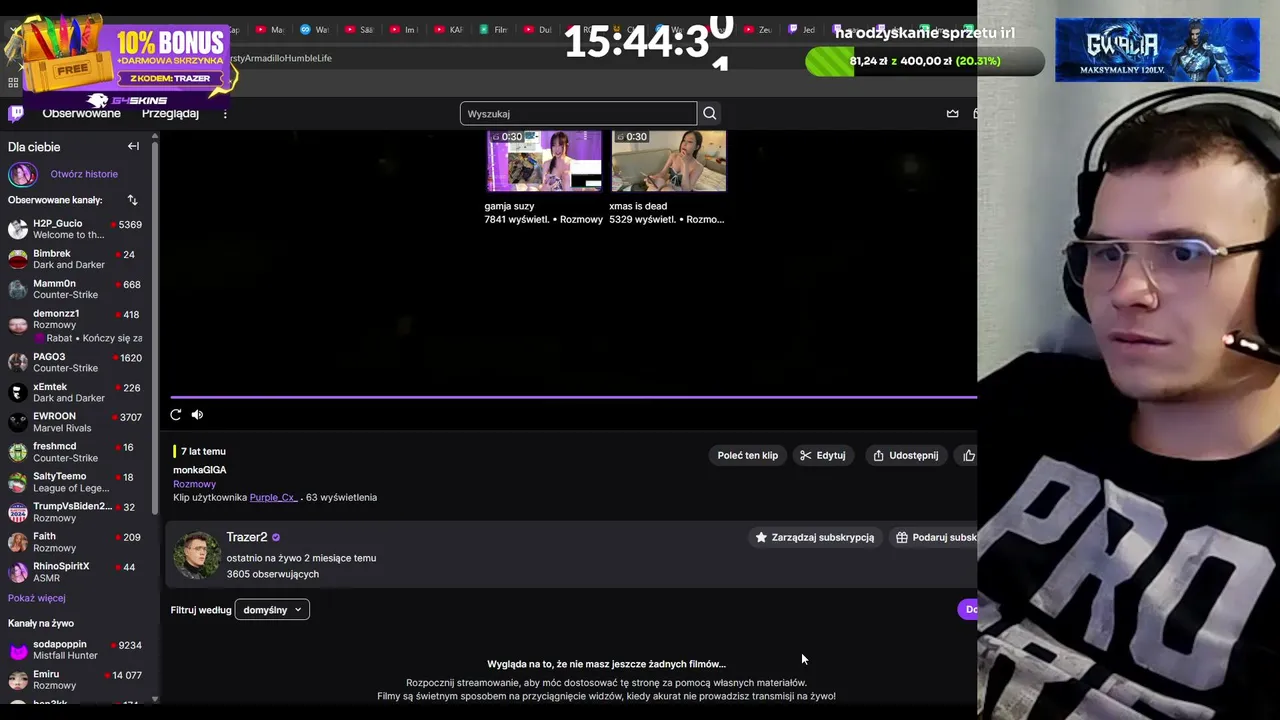Open the Trazer2 channel name link

(247, 537)
